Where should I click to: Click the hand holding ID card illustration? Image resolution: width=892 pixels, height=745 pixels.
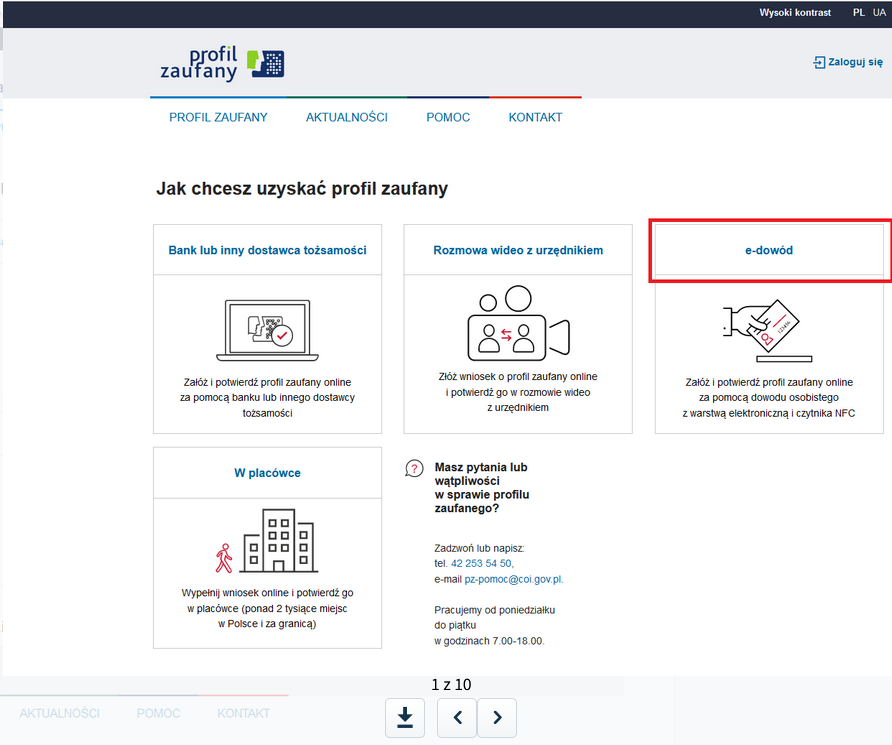[x=767, y=330]
